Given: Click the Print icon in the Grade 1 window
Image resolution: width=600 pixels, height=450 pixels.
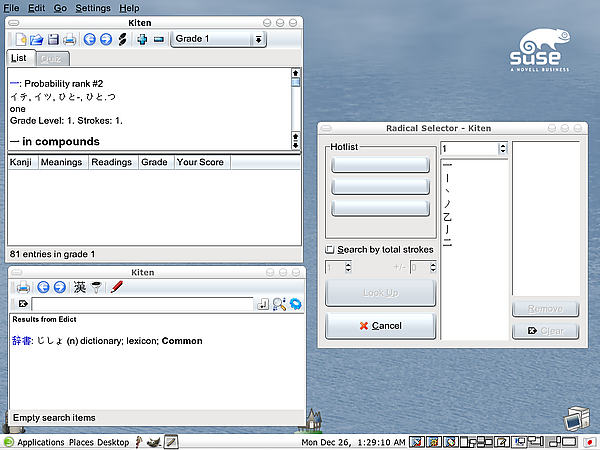Looking at the screenshot, I should pos(70,39).
